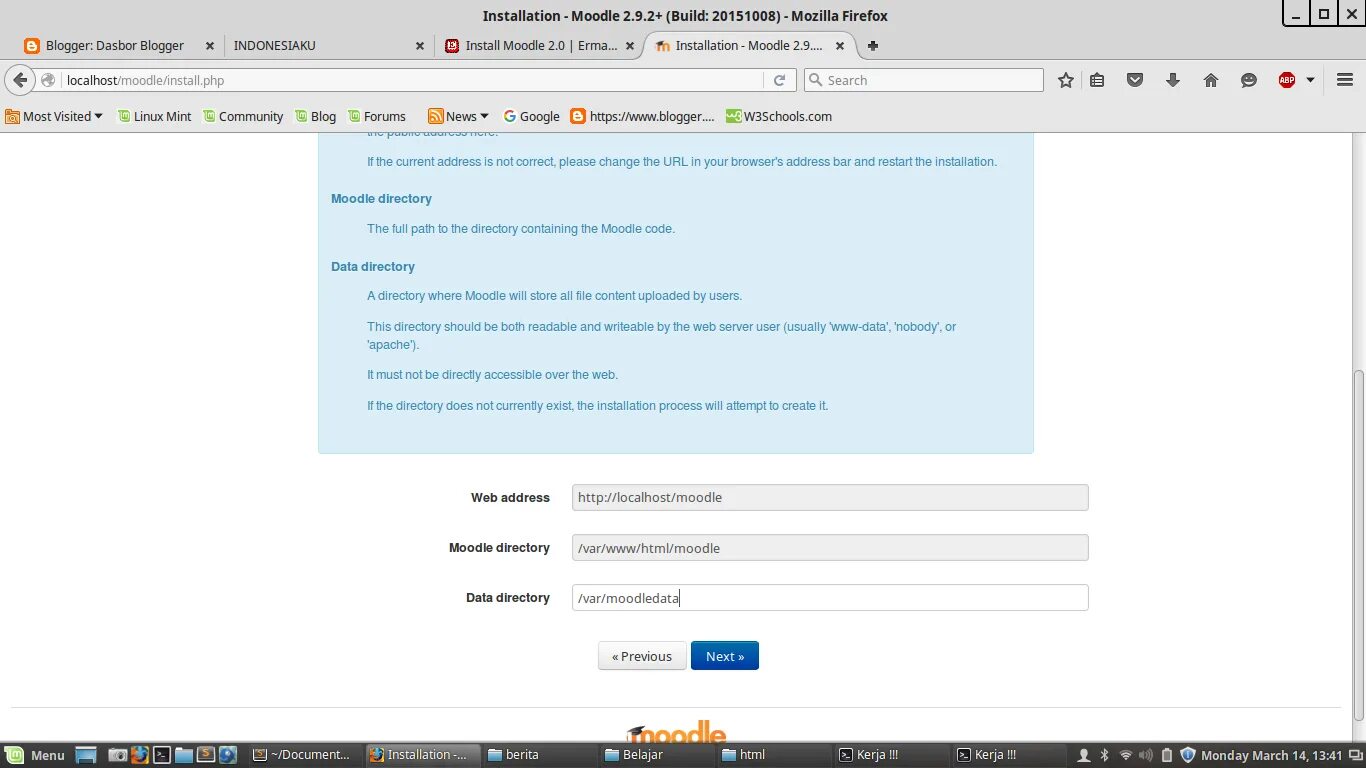Open the Forums bookmark
The width and height of the screenshot is (1366, 768).
(x=376, y=116)
